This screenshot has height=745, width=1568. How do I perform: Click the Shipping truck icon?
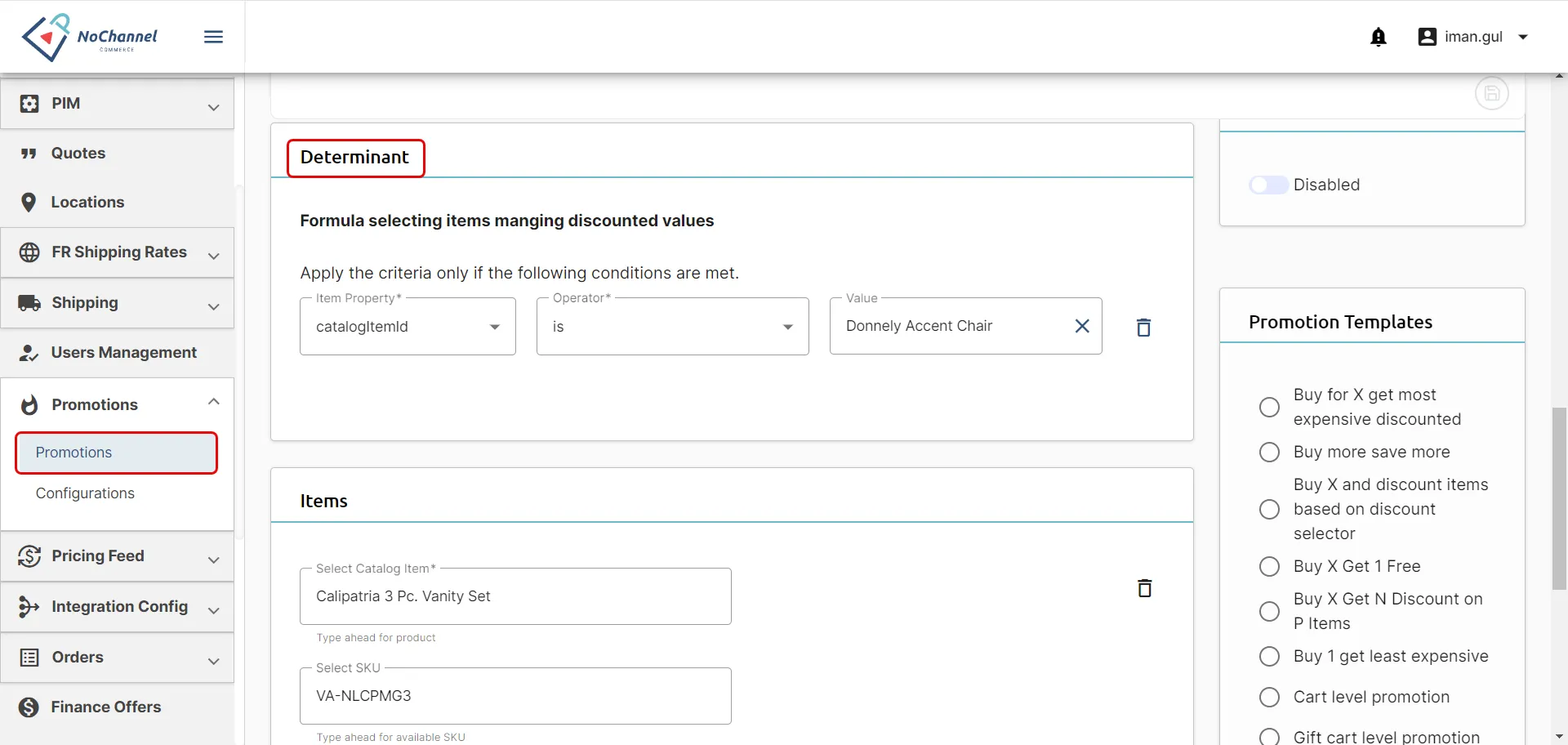click(x=29, y=303)
